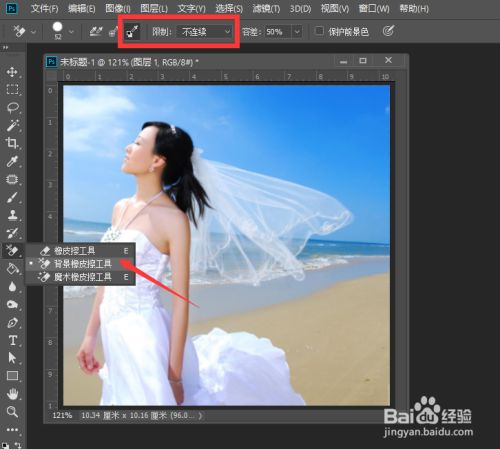Expand status bar info arrow
The height and width of the screenshot is (449, 500).
coord(200,415)
